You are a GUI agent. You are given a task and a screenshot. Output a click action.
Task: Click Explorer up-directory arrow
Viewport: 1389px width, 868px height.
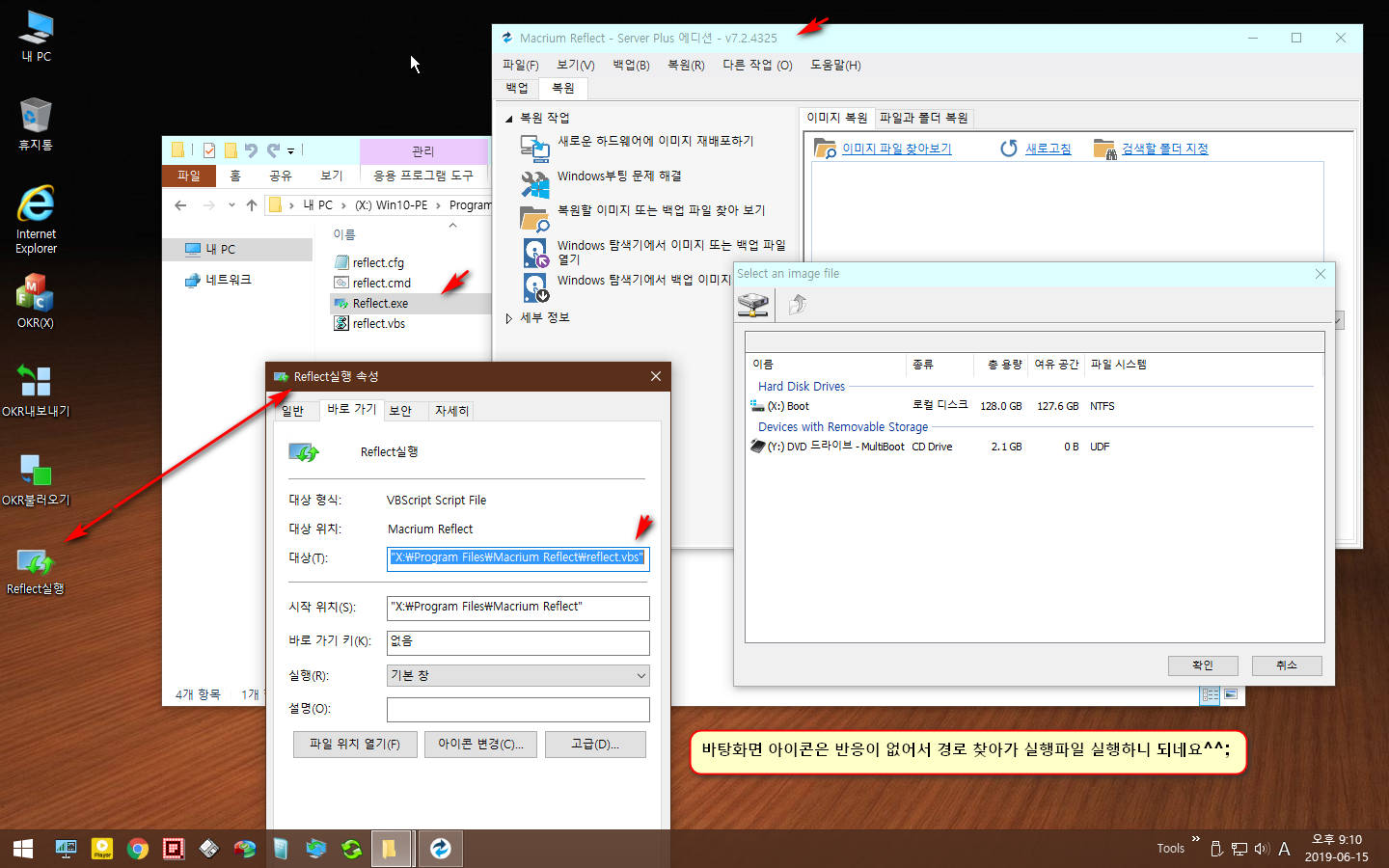click(252, 204)
